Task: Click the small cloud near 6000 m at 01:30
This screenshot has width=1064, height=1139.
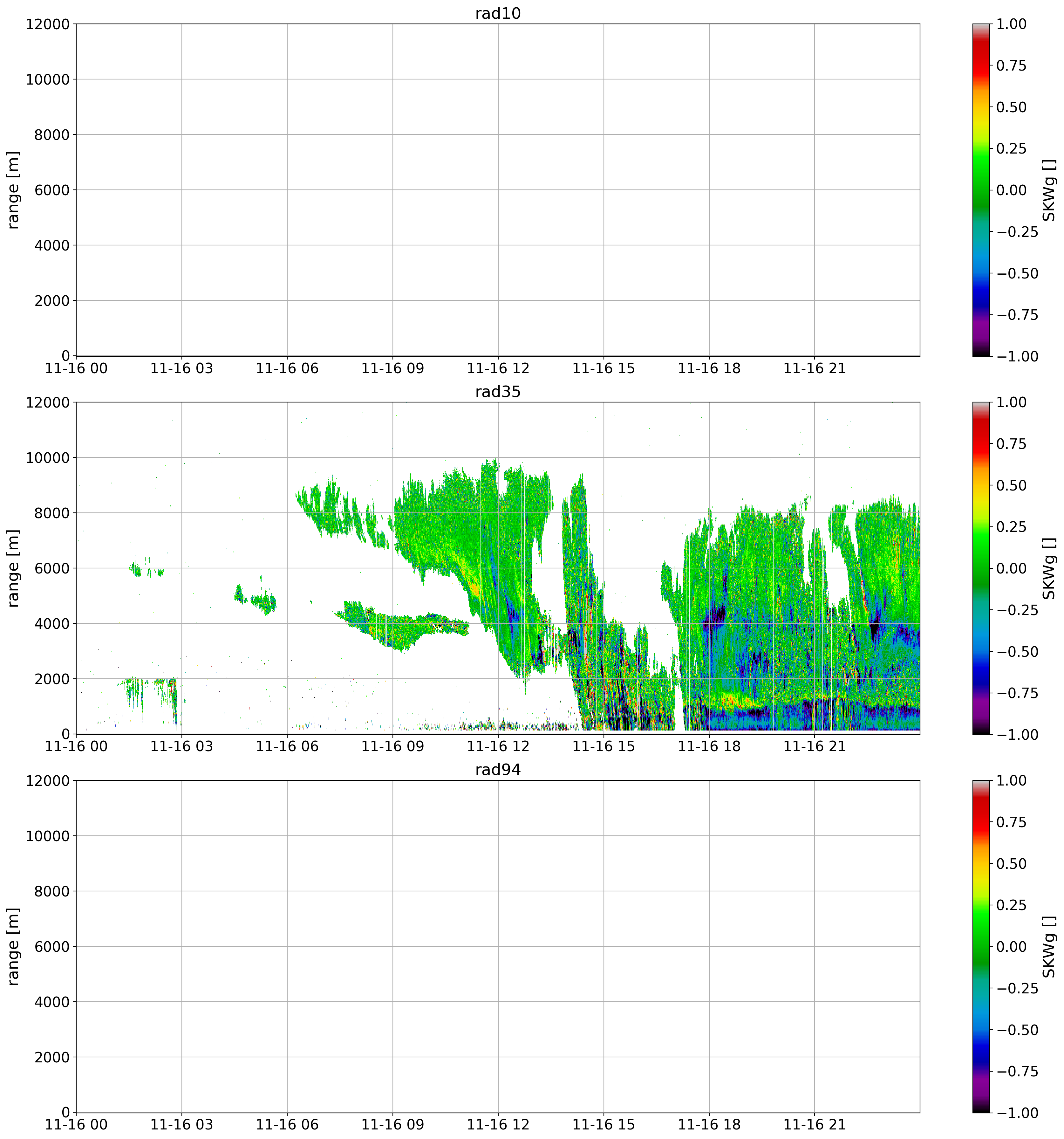Action: 136,571
